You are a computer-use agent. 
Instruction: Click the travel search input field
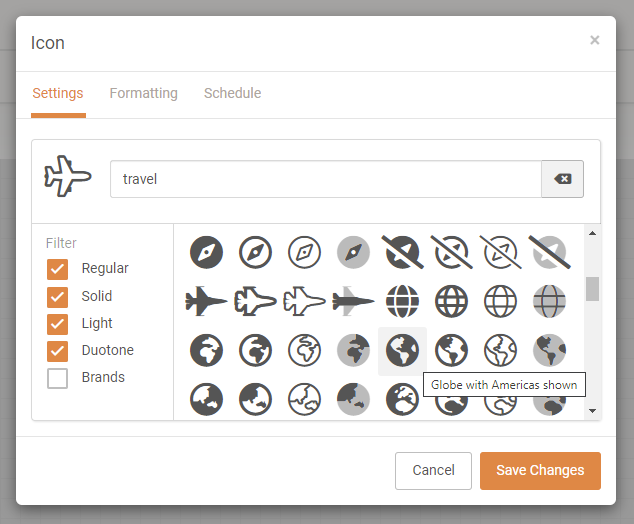point(326,179)
